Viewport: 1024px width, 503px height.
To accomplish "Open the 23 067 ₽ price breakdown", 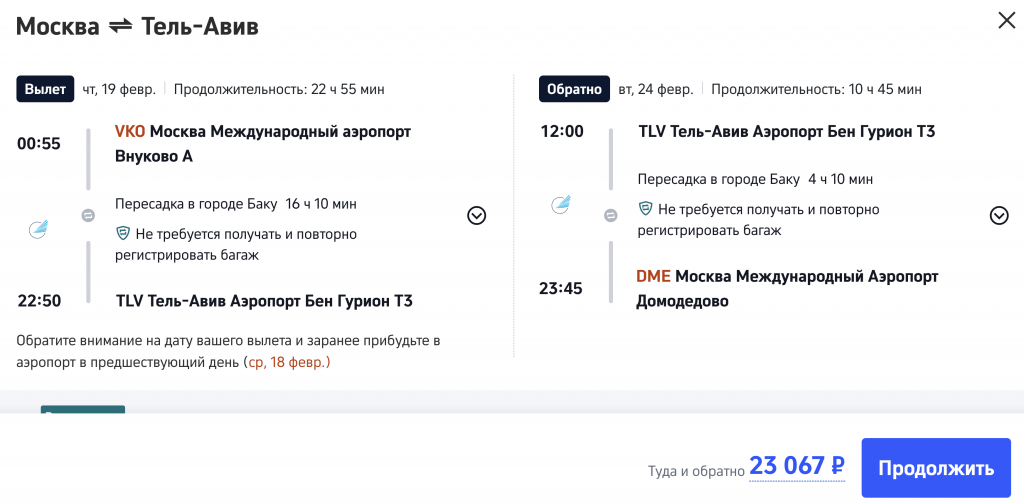I will tap(797, 466).
